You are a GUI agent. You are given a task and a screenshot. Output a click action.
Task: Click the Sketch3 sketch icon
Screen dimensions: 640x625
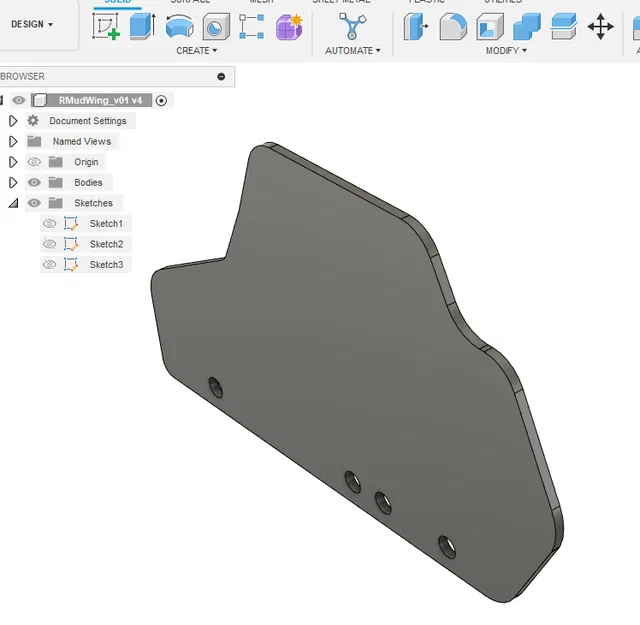tap(71, 265)
